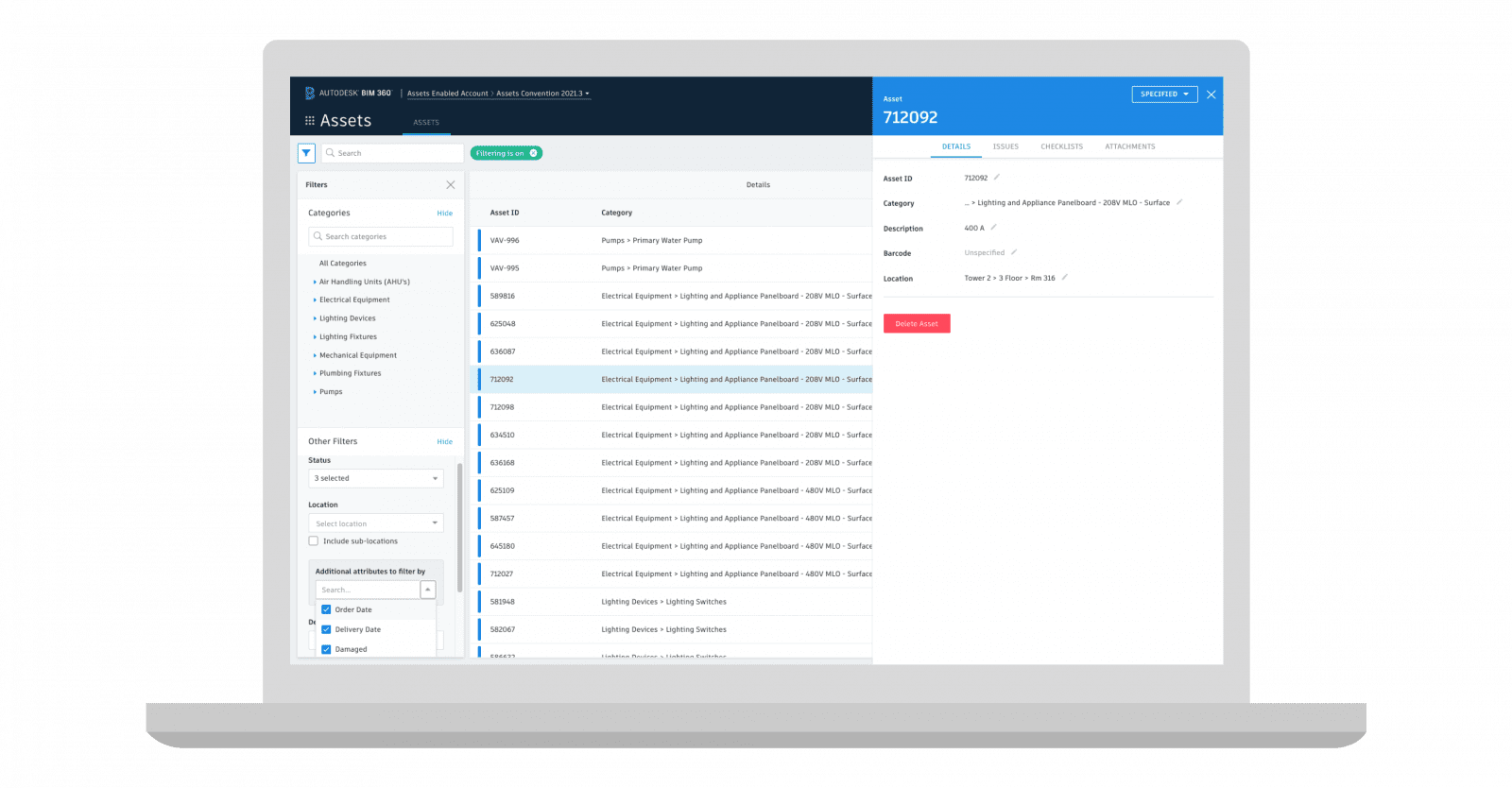This screenshot has height=788, width=1512.
Task: Open the Status 3 selected dropdown
Action: [376, 478]
